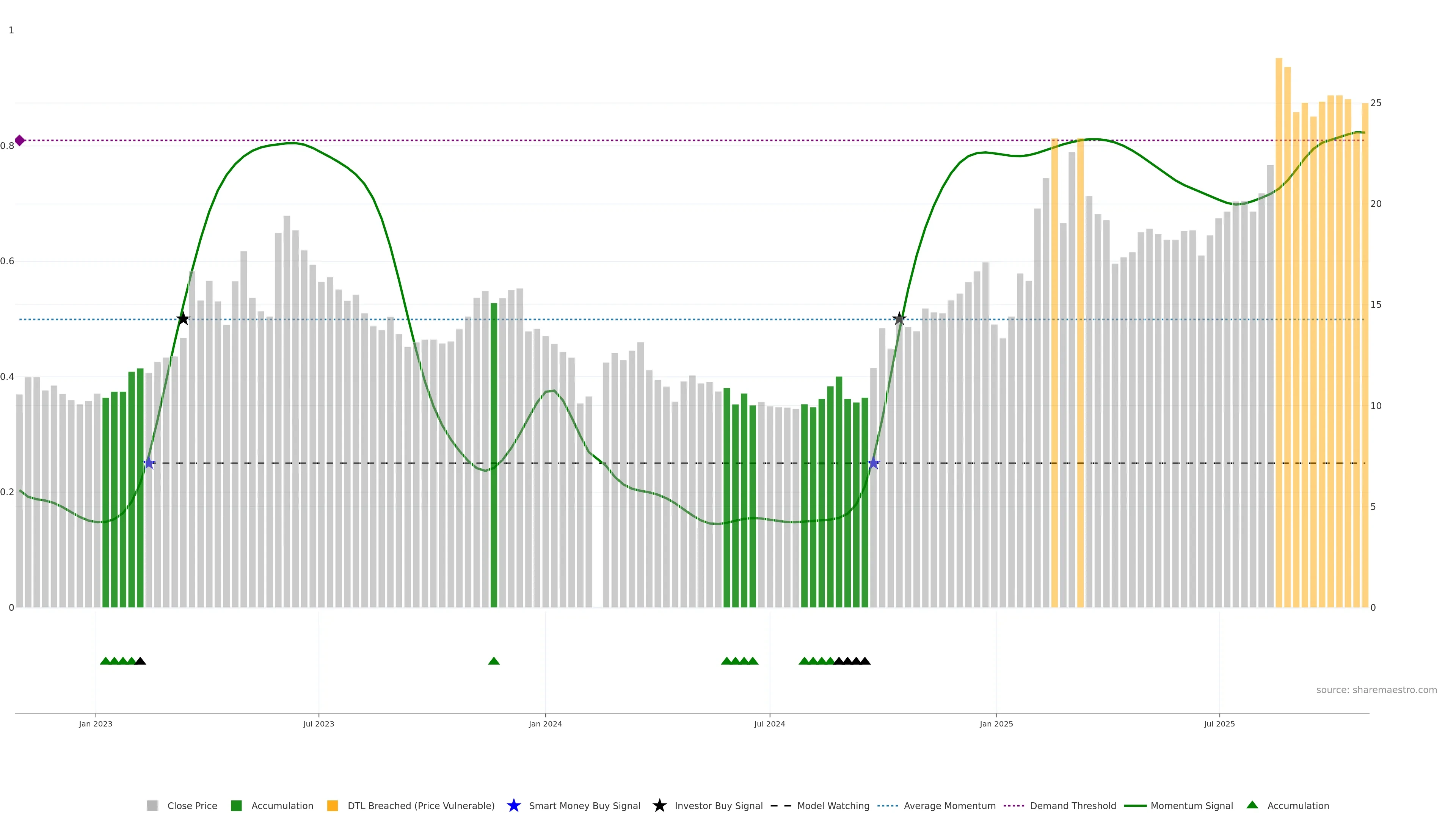The width and height of the screenshot is (1456, 819).
Task: Click the Jul 2024 axis label
Action: 769,723
